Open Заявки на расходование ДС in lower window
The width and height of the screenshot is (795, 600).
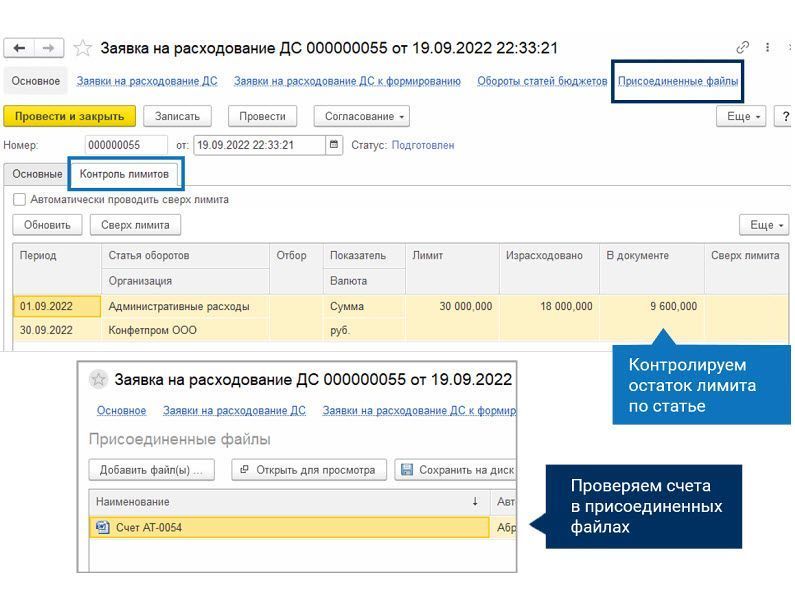(x=234, y=410)
